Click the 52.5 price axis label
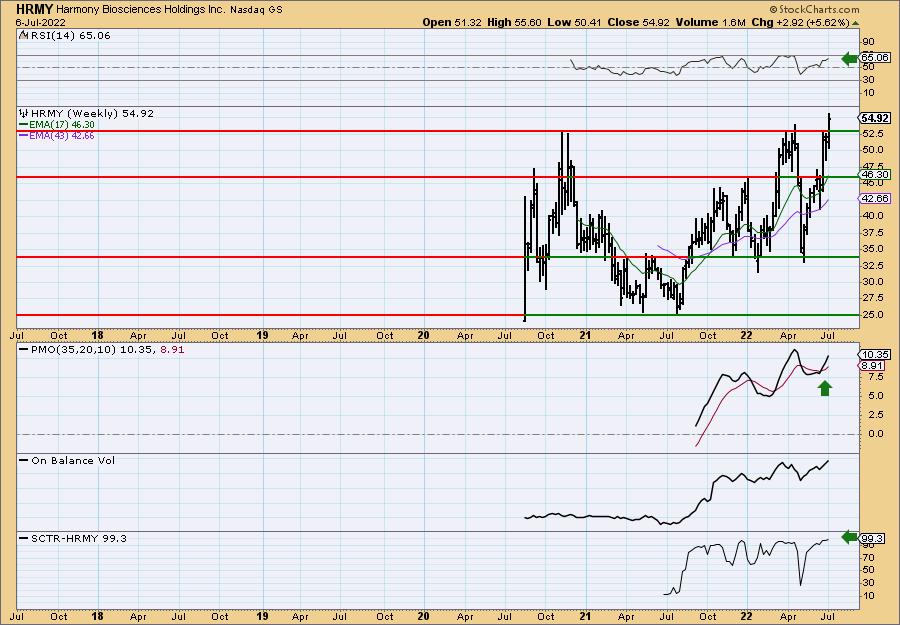 [x=872, y=133]
